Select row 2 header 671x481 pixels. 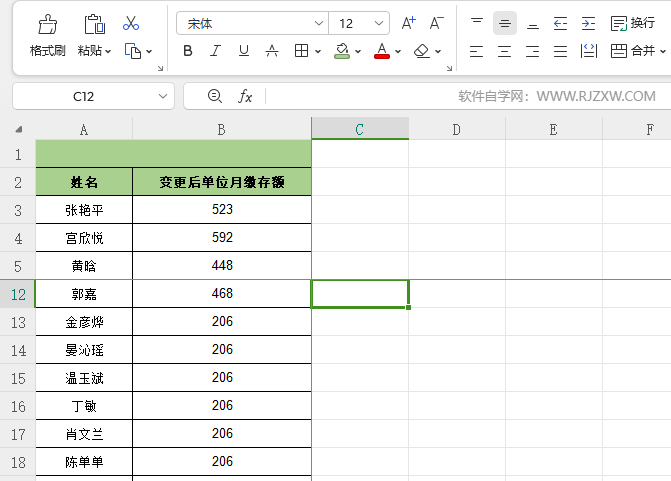[18, 182]
